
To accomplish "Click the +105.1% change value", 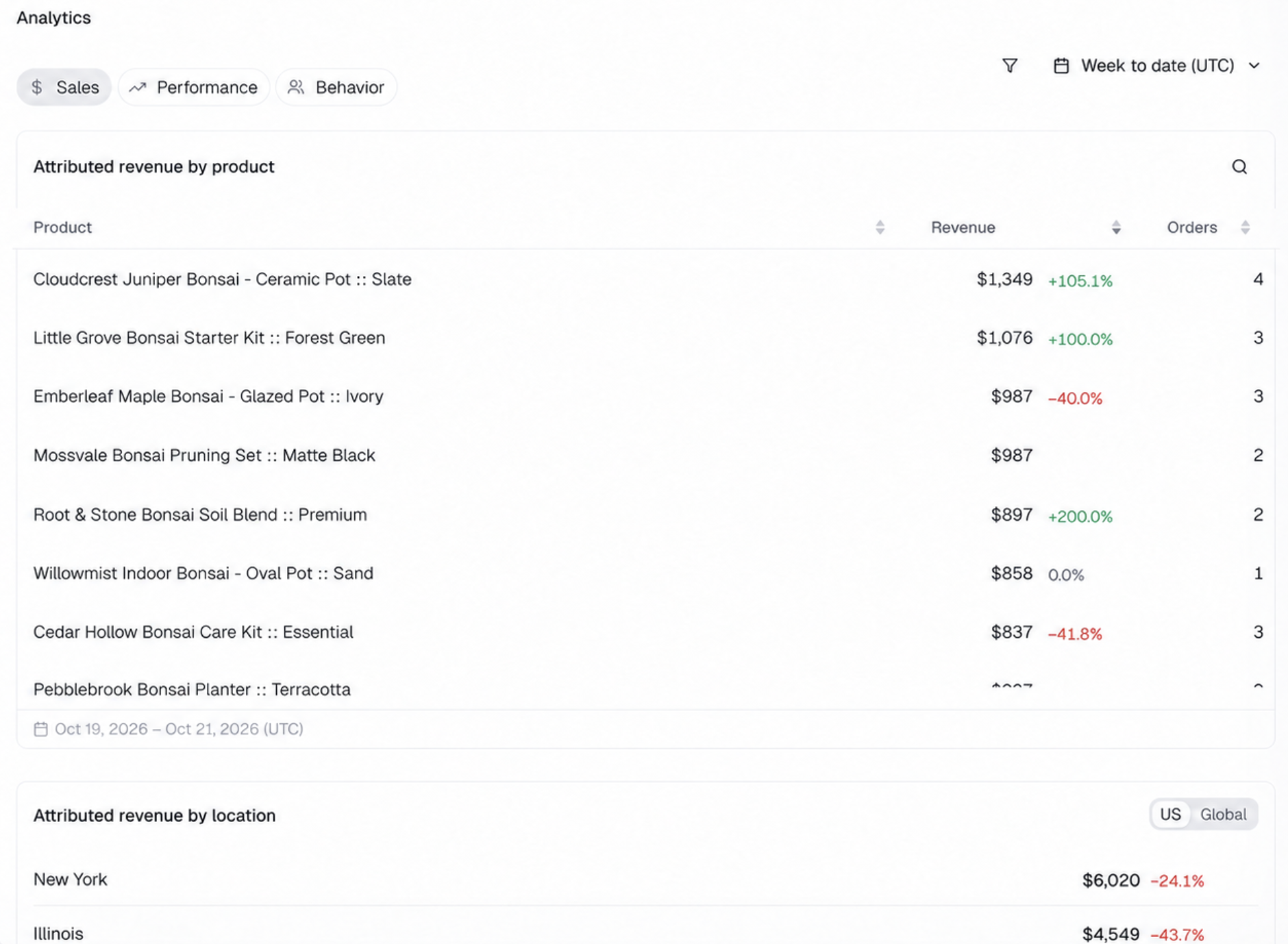I will [1080, 281].
